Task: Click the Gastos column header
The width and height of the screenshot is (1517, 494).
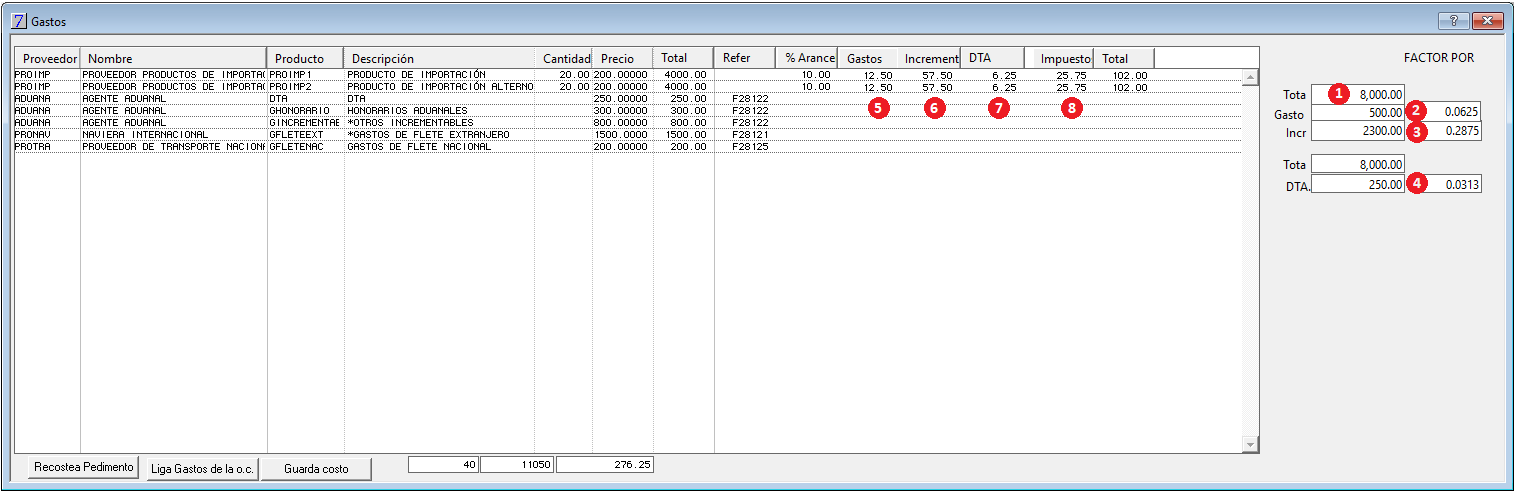Action: [x=867, y=58]
